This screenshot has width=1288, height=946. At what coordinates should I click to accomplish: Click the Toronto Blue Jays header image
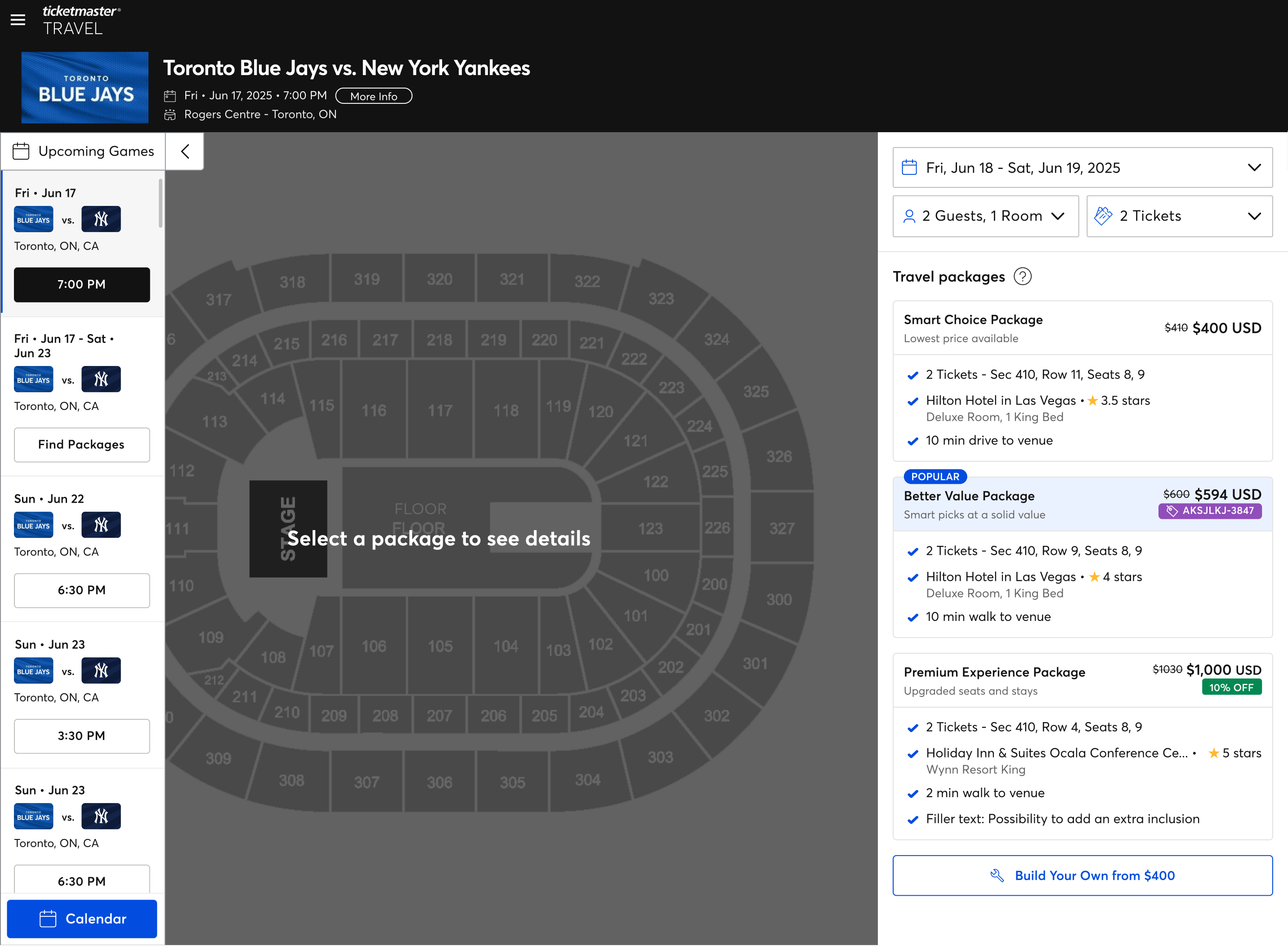pos(85,88)
